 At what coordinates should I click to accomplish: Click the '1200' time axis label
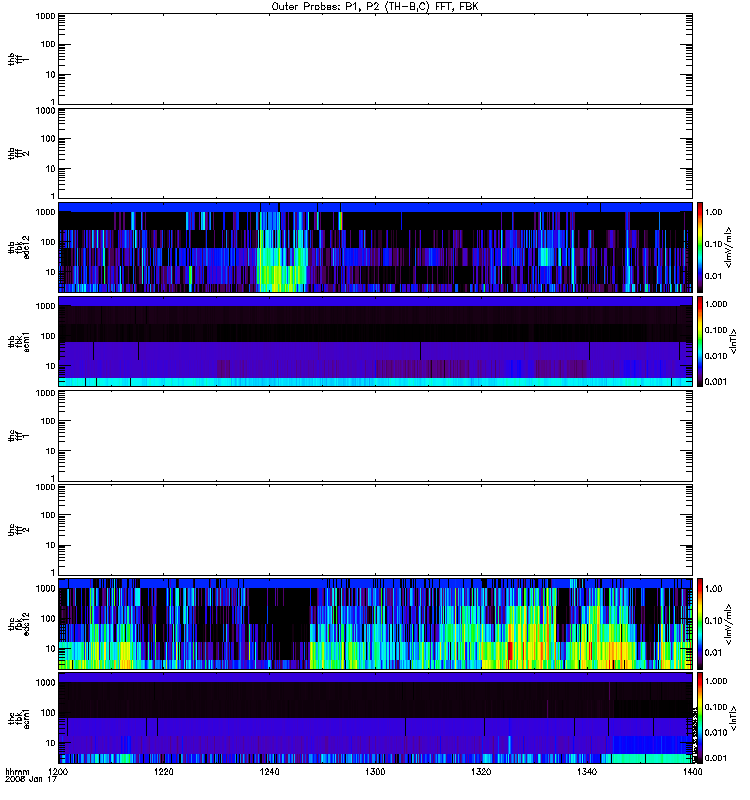click(x=58, y=771)
